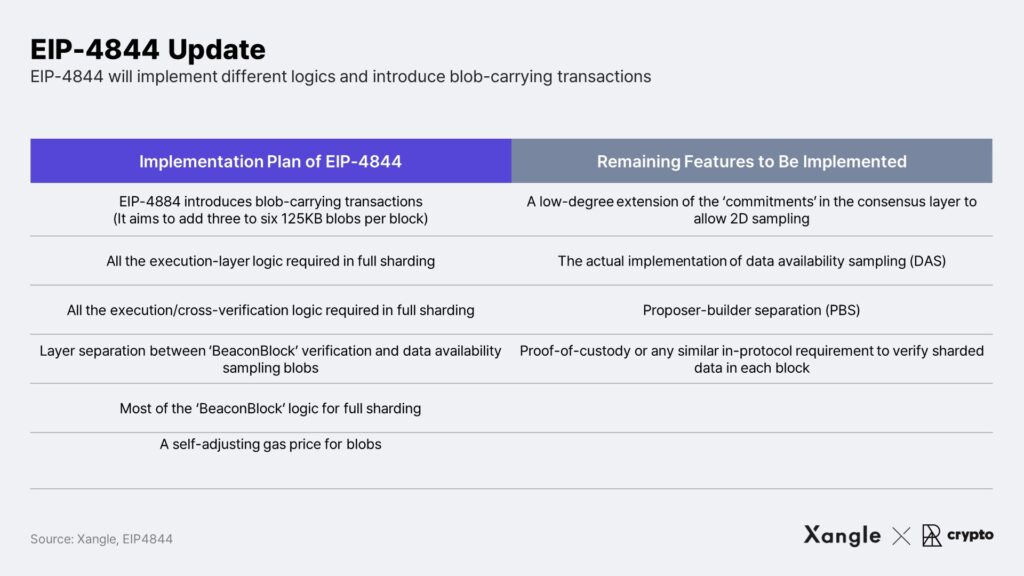Click the self-adjusting gas price row
The image size is (1024, 576).
click(x=270, y=444)
